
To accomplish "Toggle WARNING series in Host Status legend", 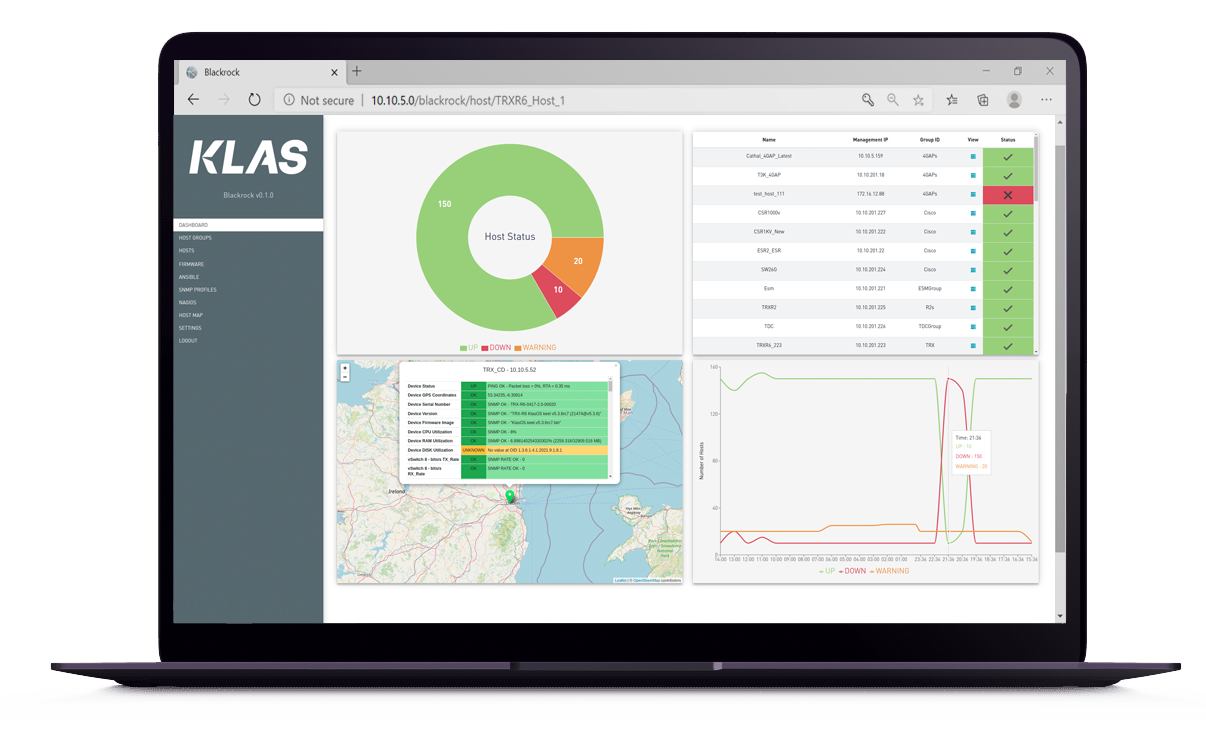I will point(535,348).
